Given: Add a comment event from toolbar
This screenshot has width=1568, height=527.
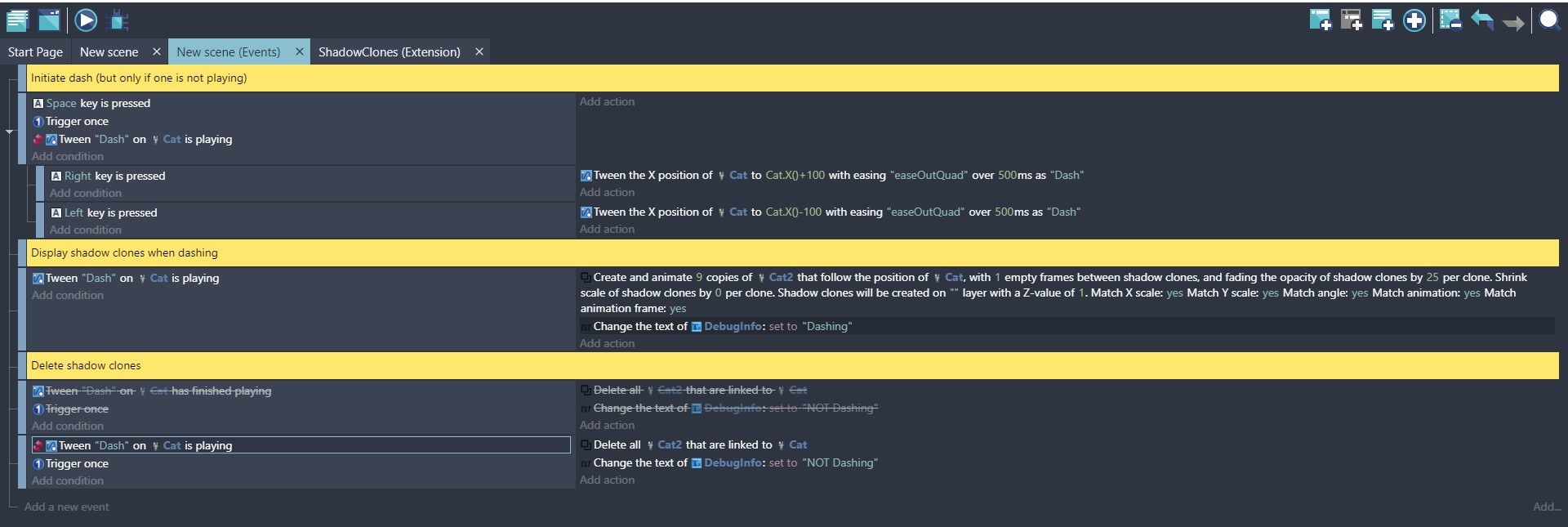Looking at the screenshot, I should point(1383,20).
